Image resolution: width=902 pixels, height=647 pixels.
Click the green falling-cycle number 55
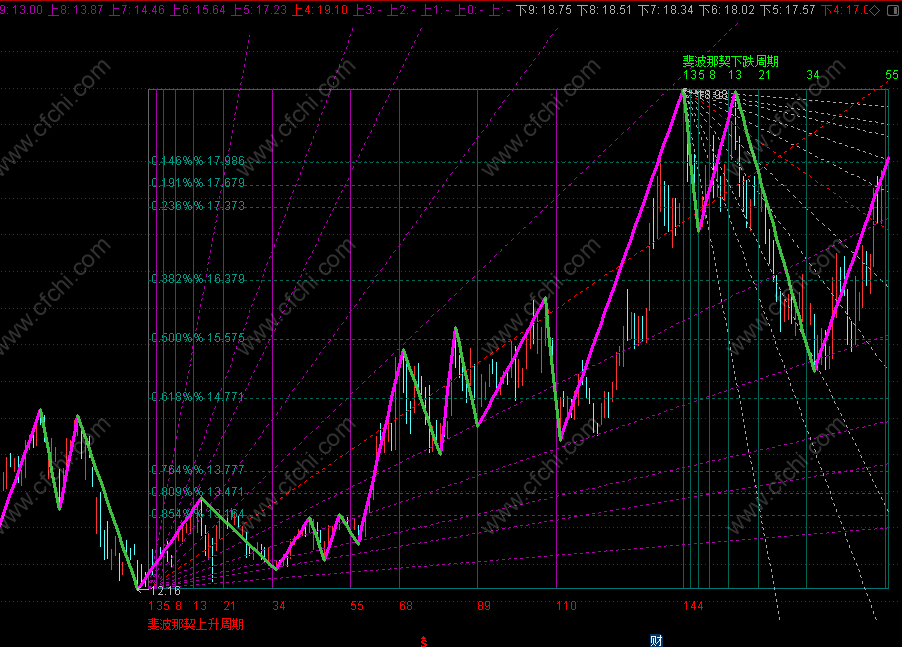[x=892, y=75]
